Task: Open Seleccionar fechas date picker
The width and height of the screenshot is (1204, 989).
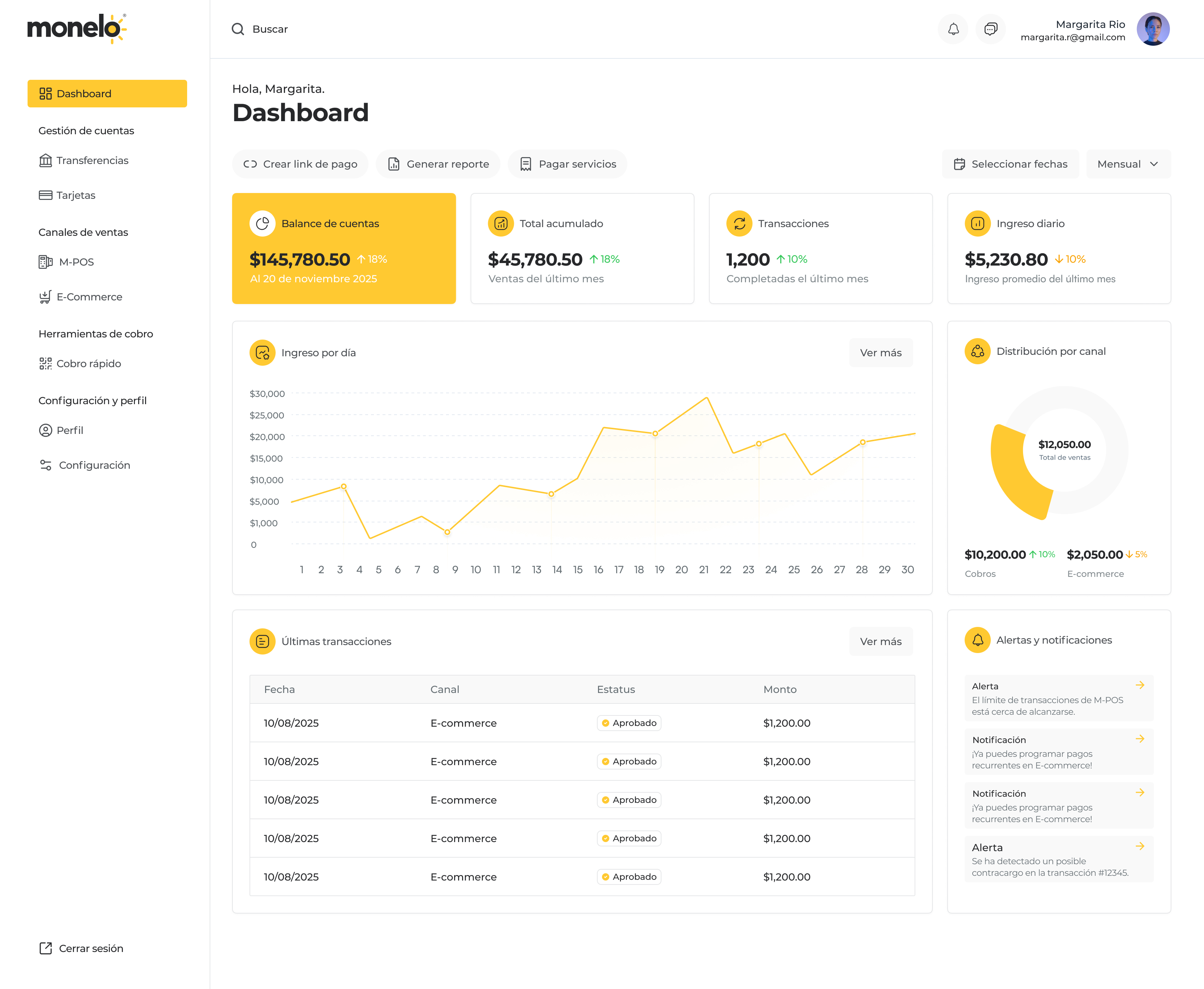Action: coord(1011,164)
